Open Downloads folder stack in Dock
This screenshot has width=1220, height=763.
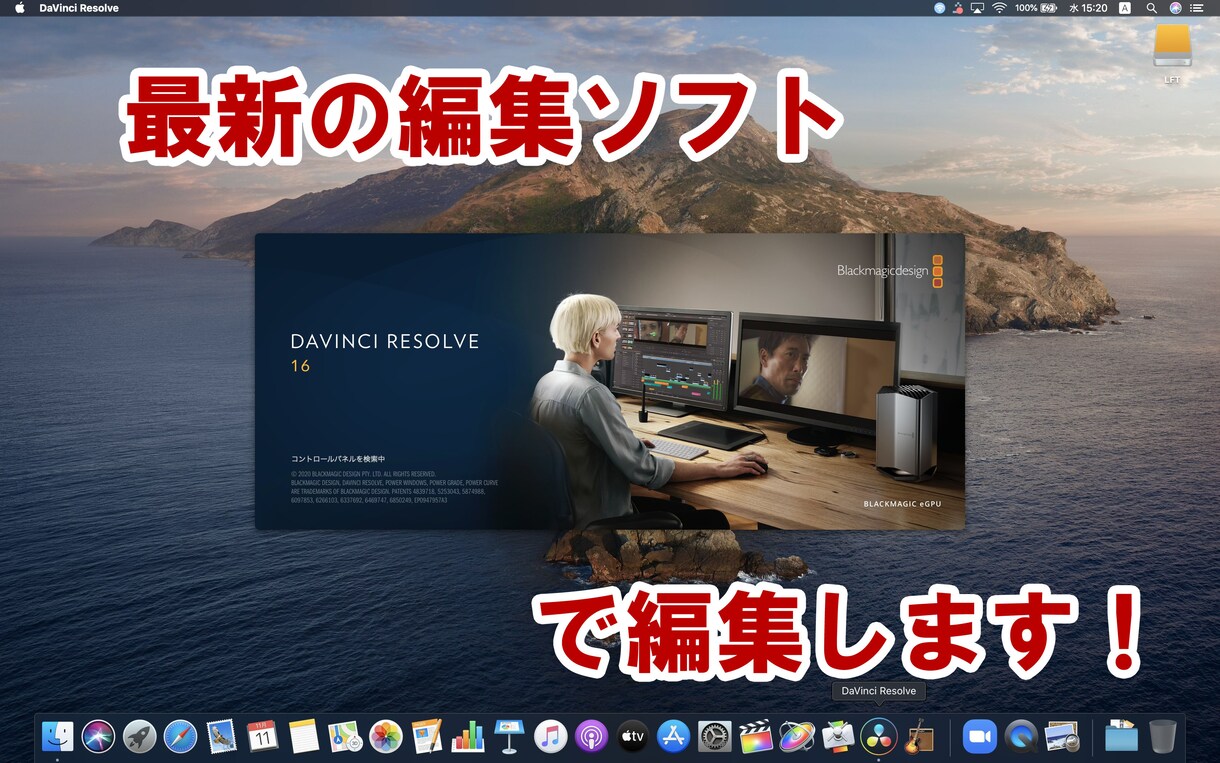[x=1122, y=737]
